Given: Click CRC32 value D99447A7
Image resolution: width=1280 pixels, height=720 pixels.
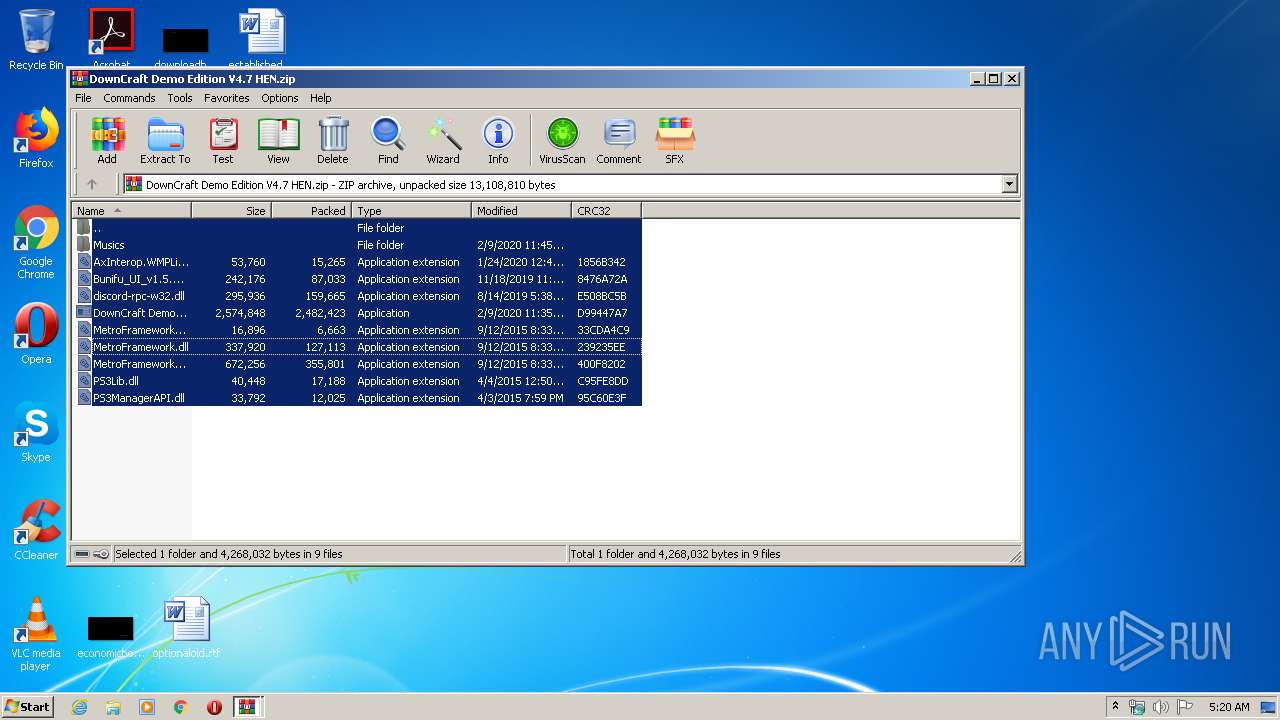Looking at the screenshot, I should [602, 313].
